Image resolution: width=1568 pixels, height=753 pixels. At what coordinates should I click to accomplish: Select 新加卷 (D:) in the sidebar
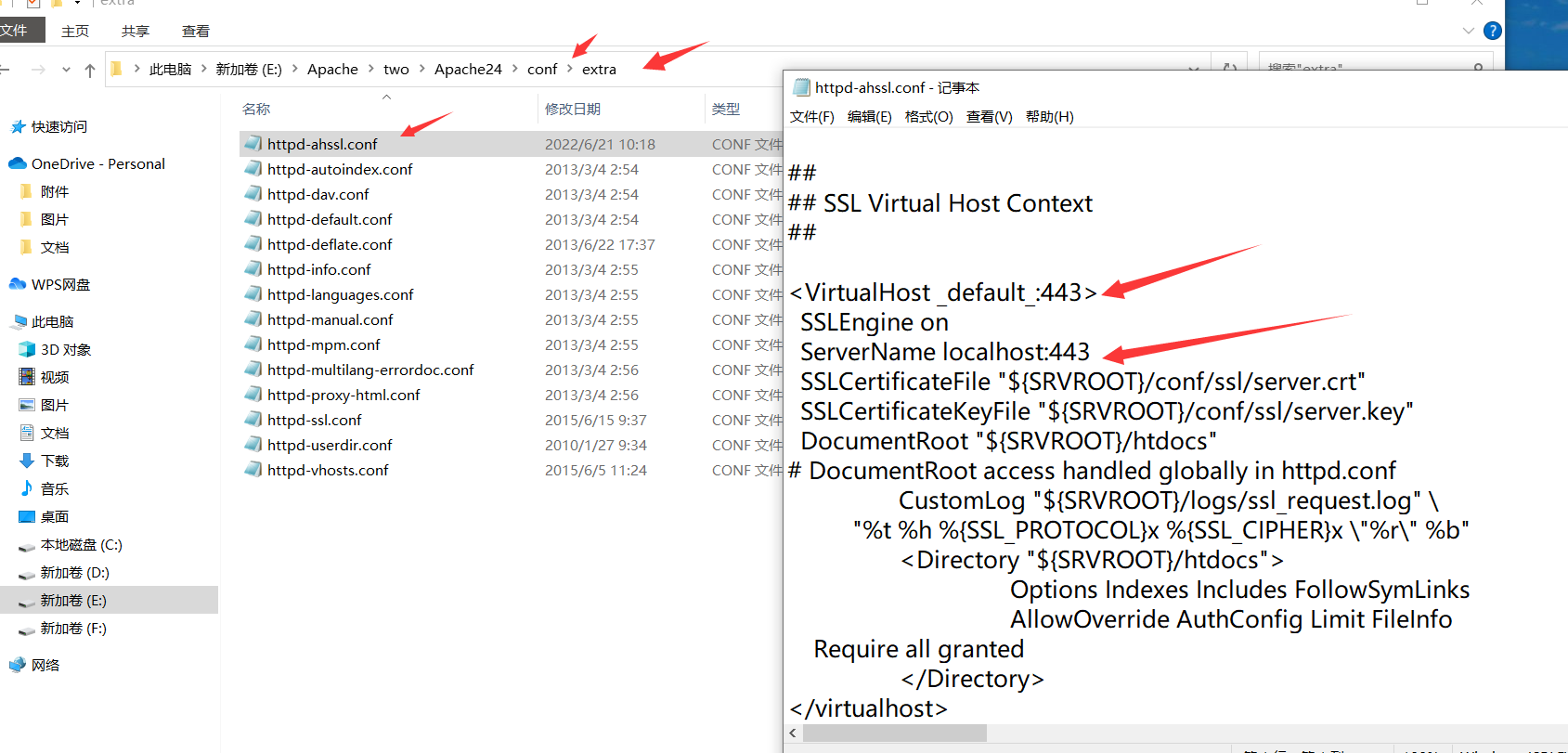click(x=75, y=572)
